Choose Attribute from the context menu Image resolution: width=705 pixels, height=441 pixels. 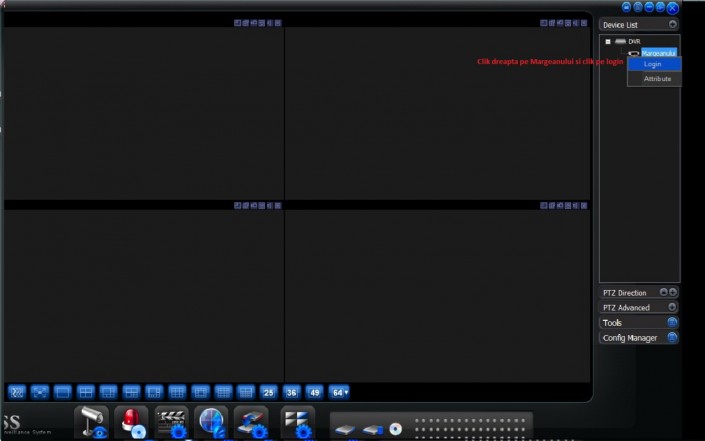click(x=657, y=78)
